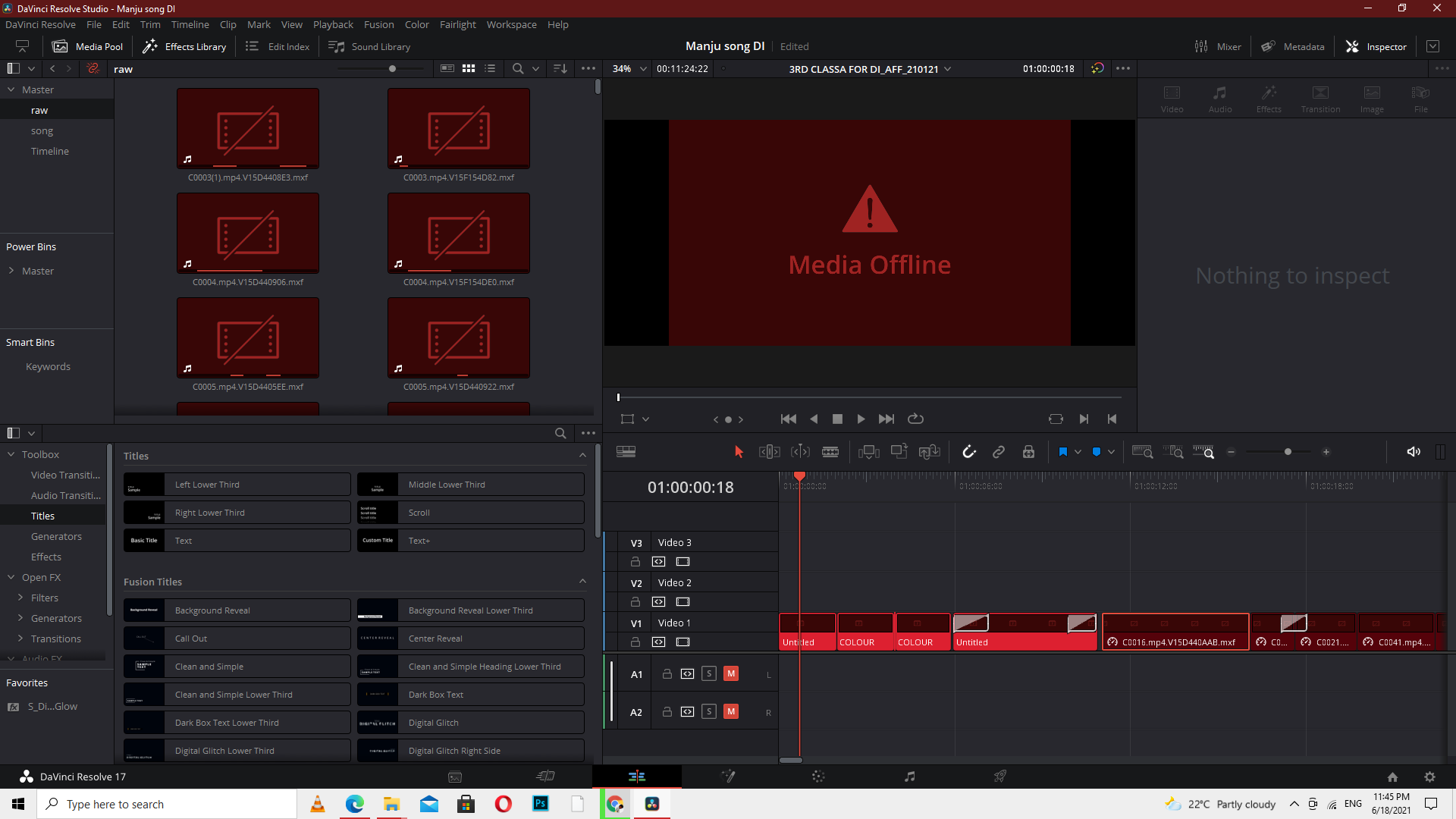The width and height of the screenshot is (1456, 819).
Task: Mute audio track A1
Action: point(731,673)
